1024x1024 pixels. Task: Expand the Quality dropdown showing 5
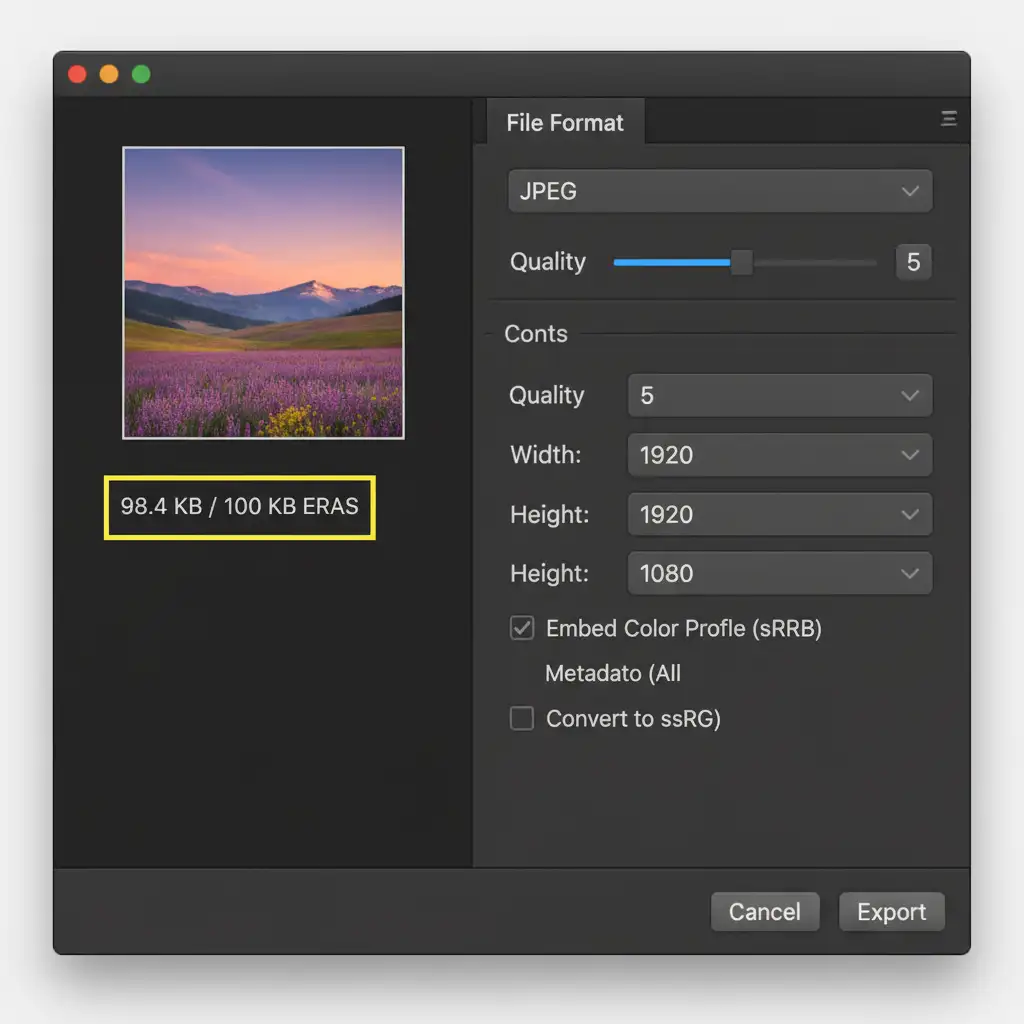click(780, 396)
